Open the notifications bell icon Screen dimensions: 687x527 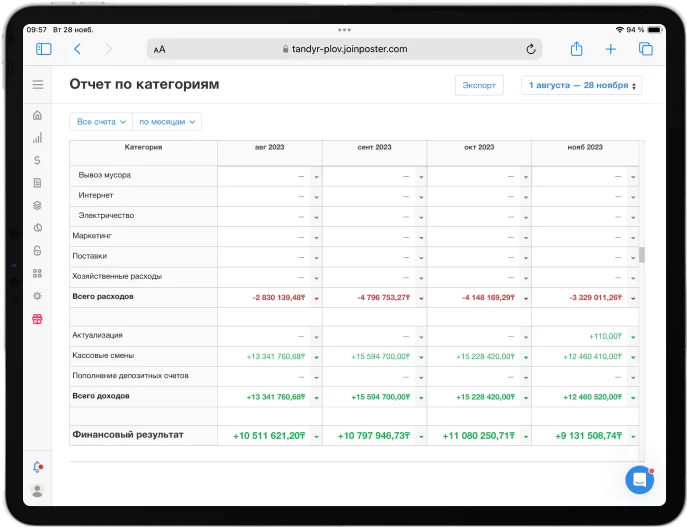point(38,467)
